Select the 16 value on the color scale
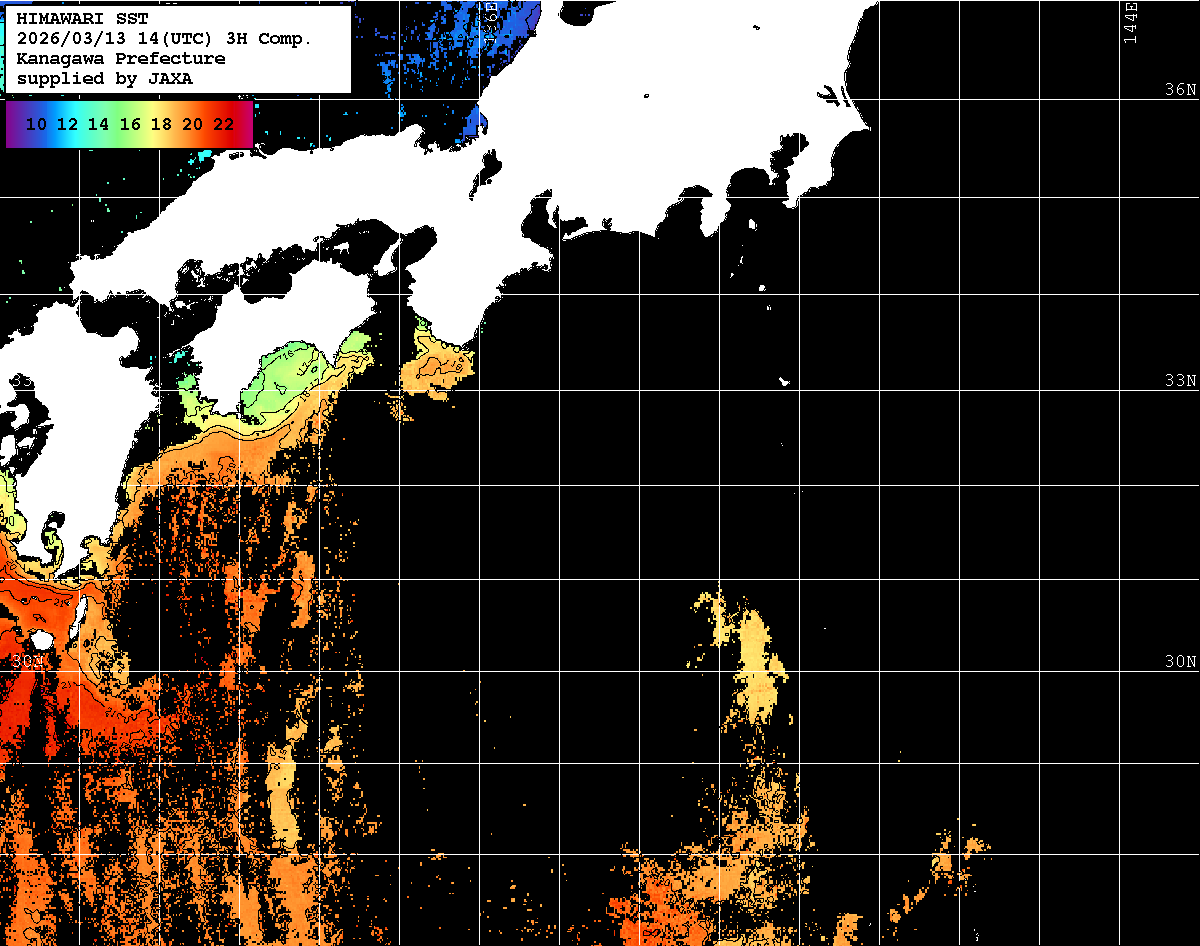Image resolution: width=1200 pixels, height=946 pixels. pyautogui.click(x=130, y=125)
